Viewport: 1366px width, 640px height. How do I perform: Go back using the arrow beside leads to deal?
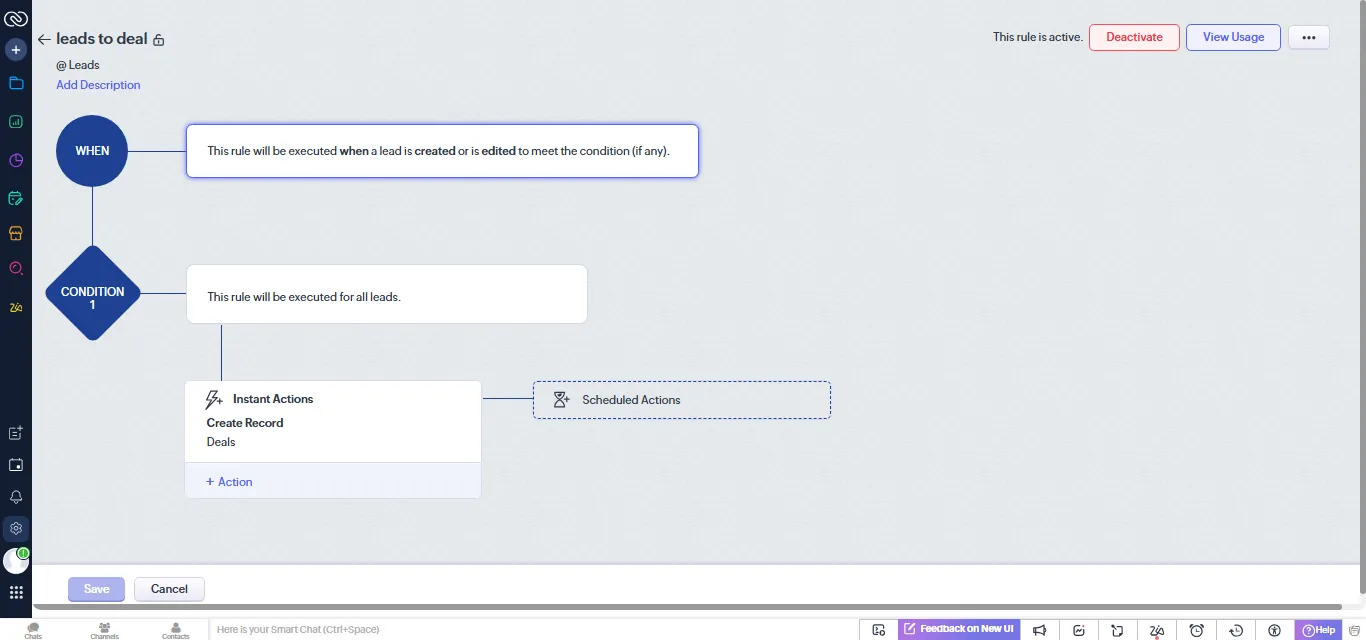[44, 40]
